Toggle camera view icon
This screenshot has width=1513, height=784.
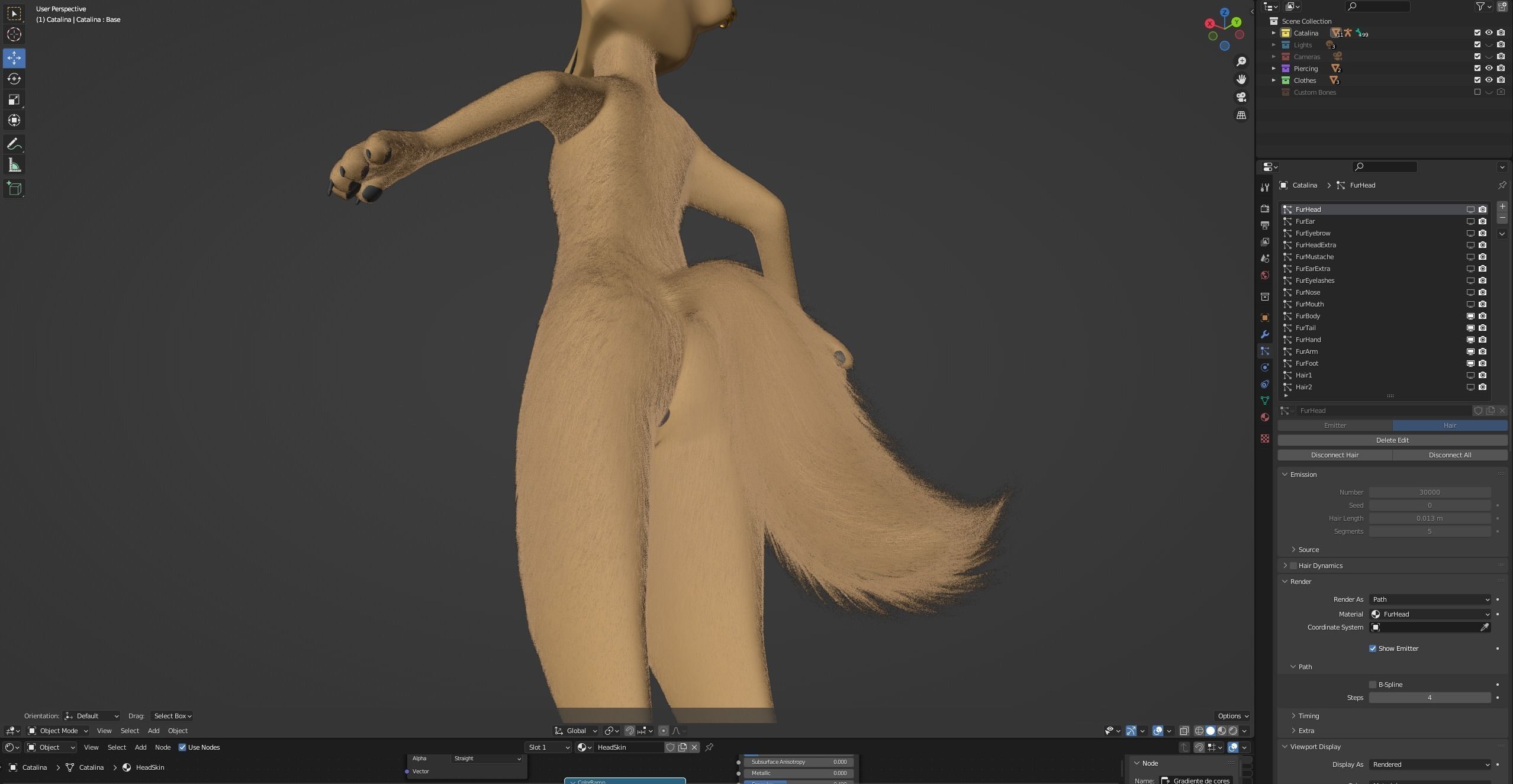(1241, 97)
